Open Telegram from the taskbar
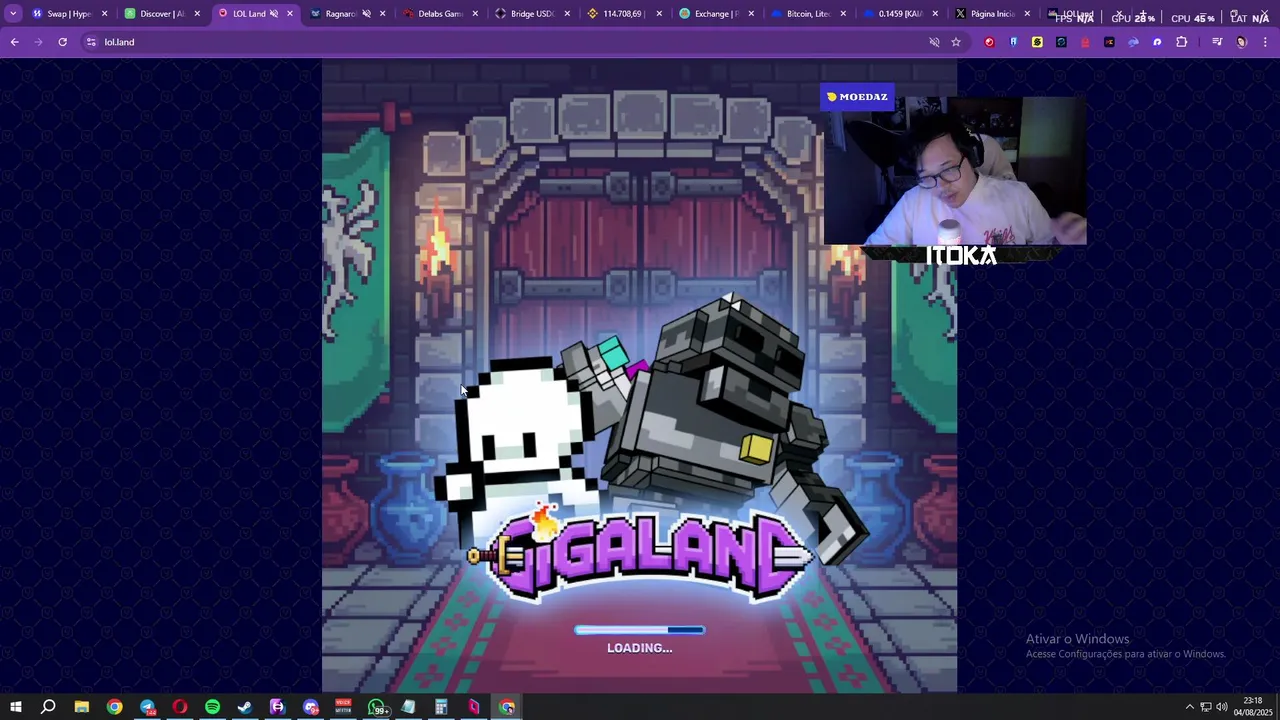 [148, 707]
